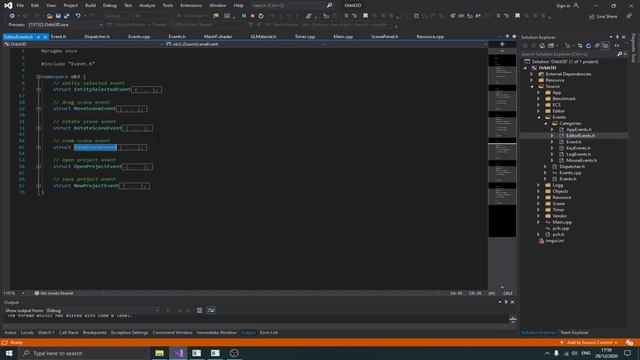Image resolution: width=640 pixels, height=360 pixels.
Task: Click the microphone icon in system tray
Action: coord(556,353)
